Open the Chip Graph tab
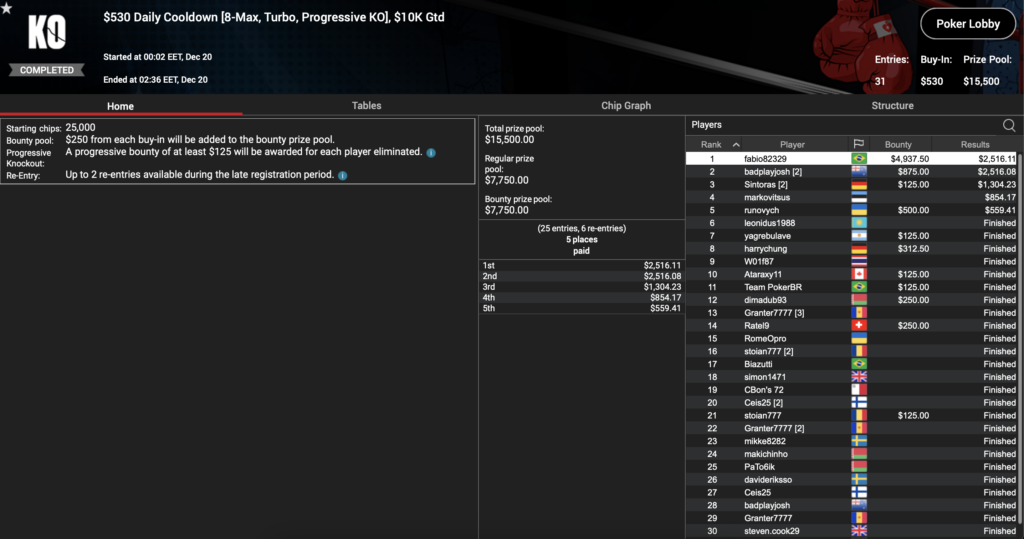Viewport: 1024px width, 539px height. [626, 106]
